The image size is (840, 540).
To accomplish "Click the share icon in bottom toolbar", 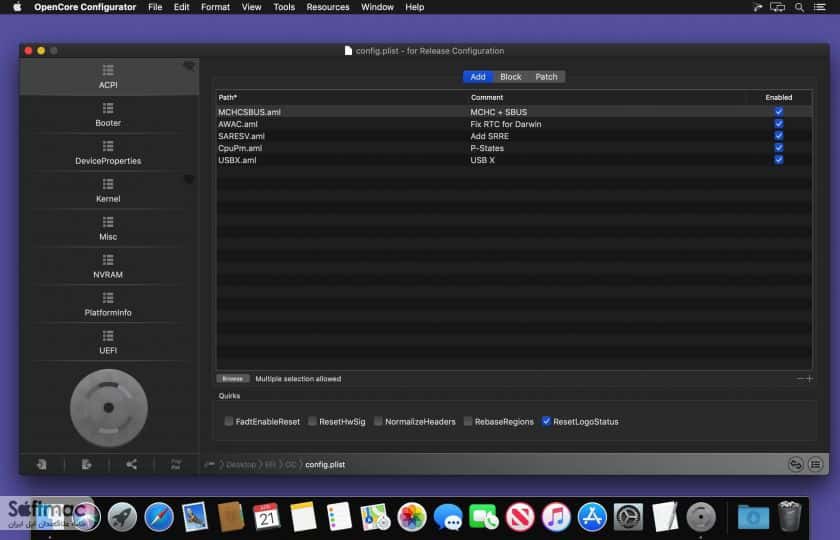I will (131, 464).
